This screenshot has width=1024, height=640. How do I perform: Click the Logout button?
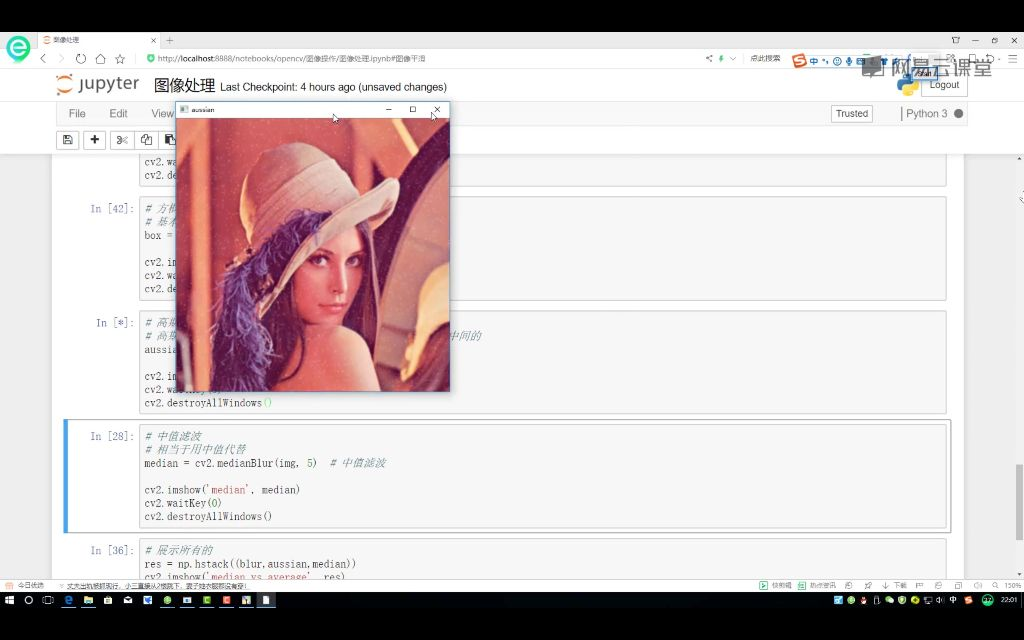pyautogui.click(x=944, y=85)
